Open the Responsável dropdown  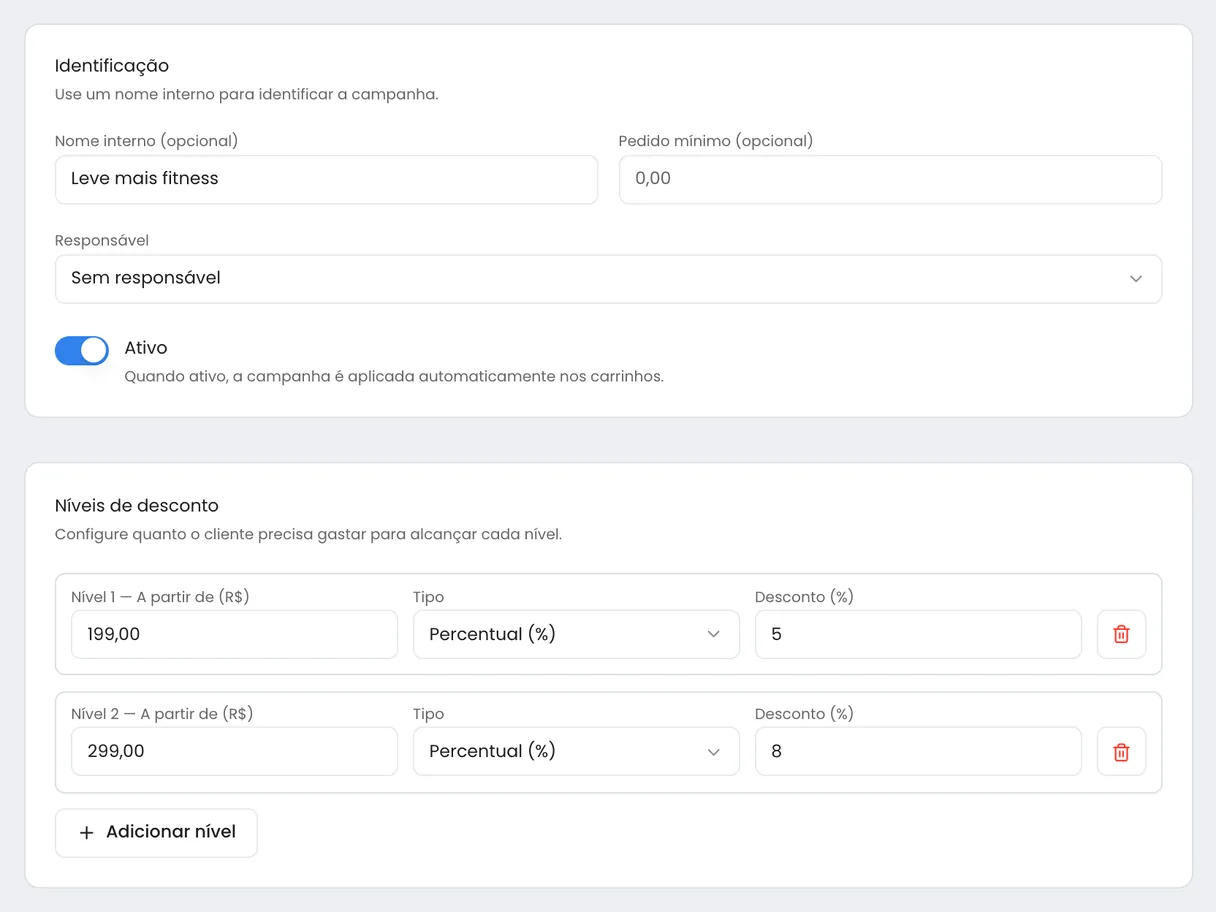coord(608,279)
